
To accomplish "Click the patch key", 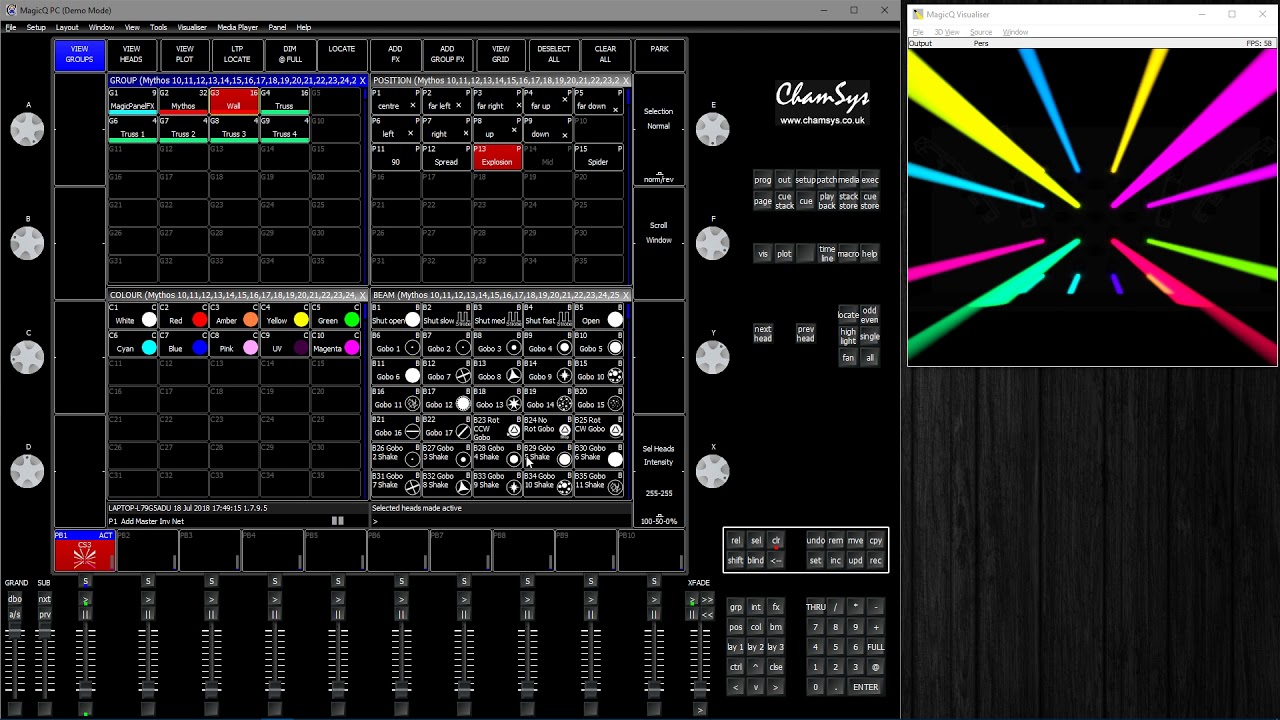I will coord(827,180).
